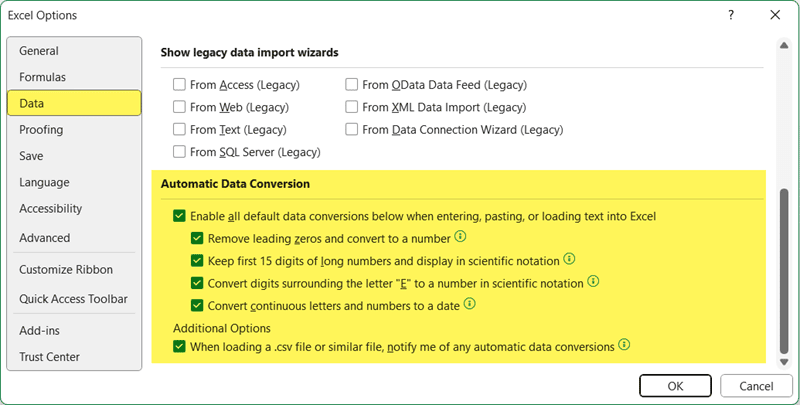Uncheck Convert continuous letters to a date

click(197, 304)
